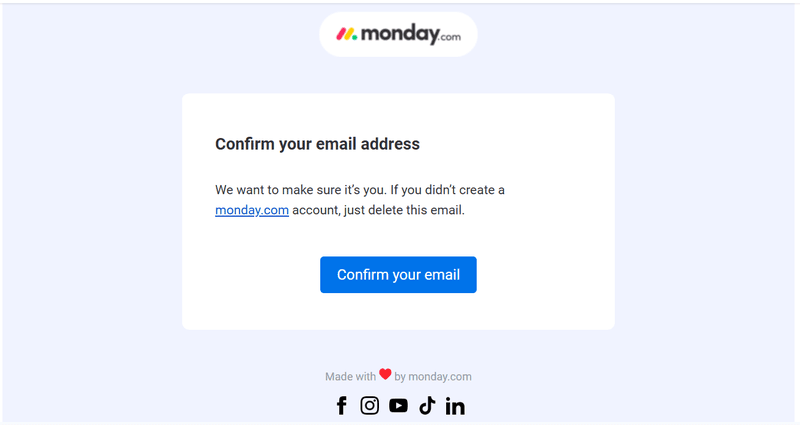Click "account, just delete this email" text
Screen dimensions: 800x425
[x=379, y=210]
